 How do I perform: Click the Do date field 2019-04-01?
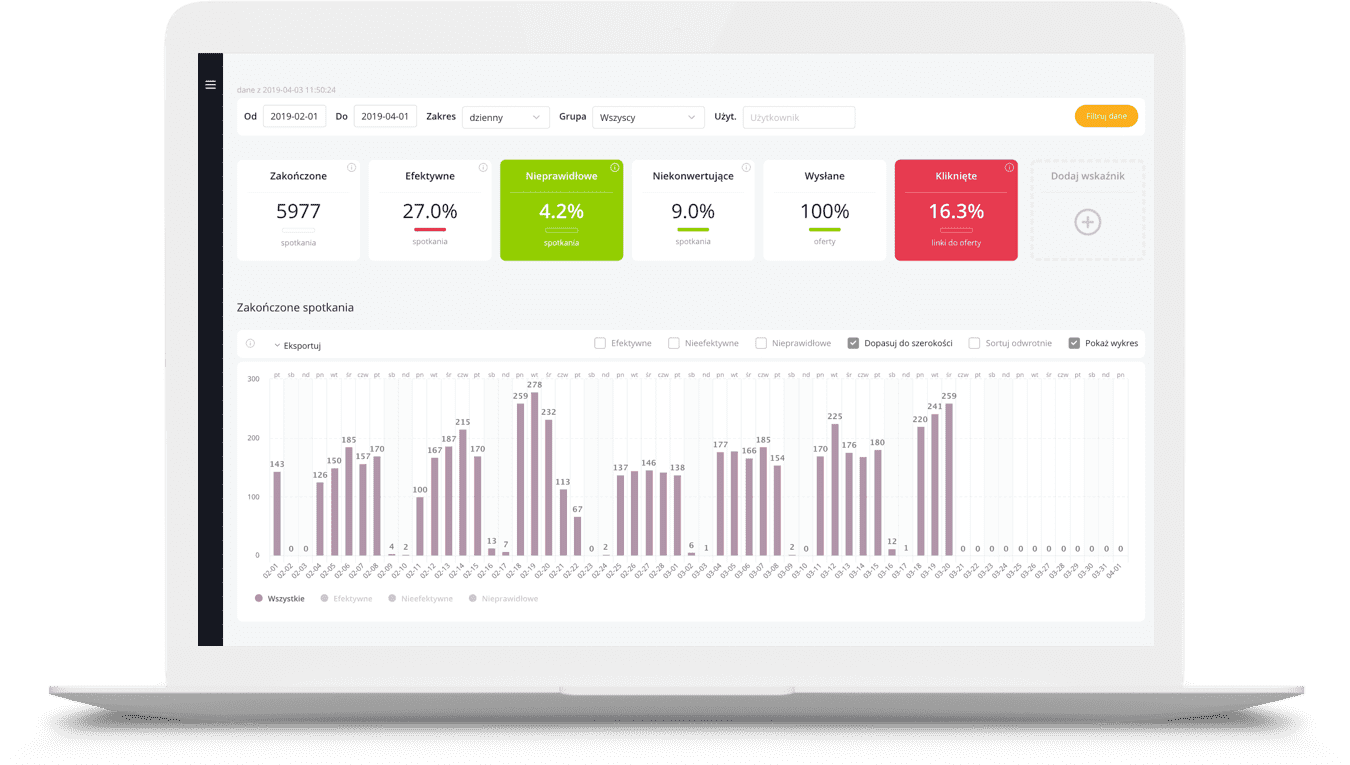385,117
